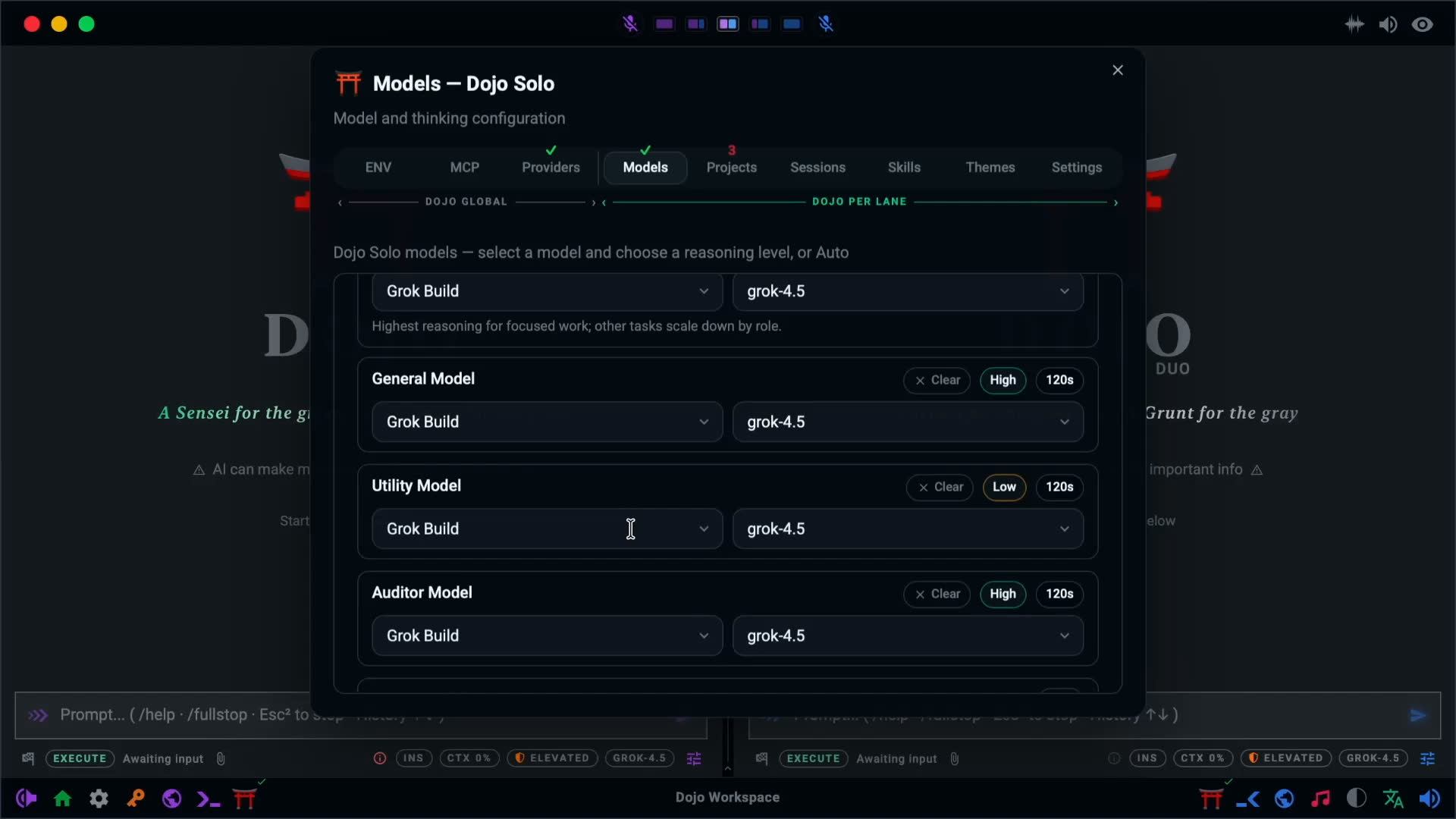Screen dimensions: 1456x819
Task: Open the Projects tab
Action: 732,168
